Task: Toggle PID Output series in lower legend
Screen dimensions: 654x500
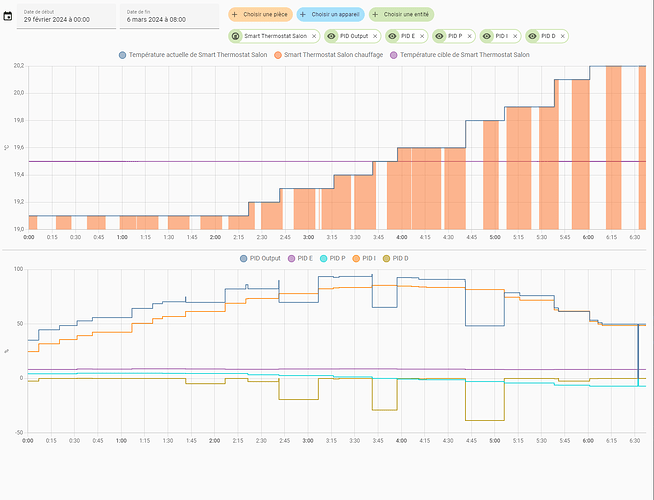Action: coord(260,259)
